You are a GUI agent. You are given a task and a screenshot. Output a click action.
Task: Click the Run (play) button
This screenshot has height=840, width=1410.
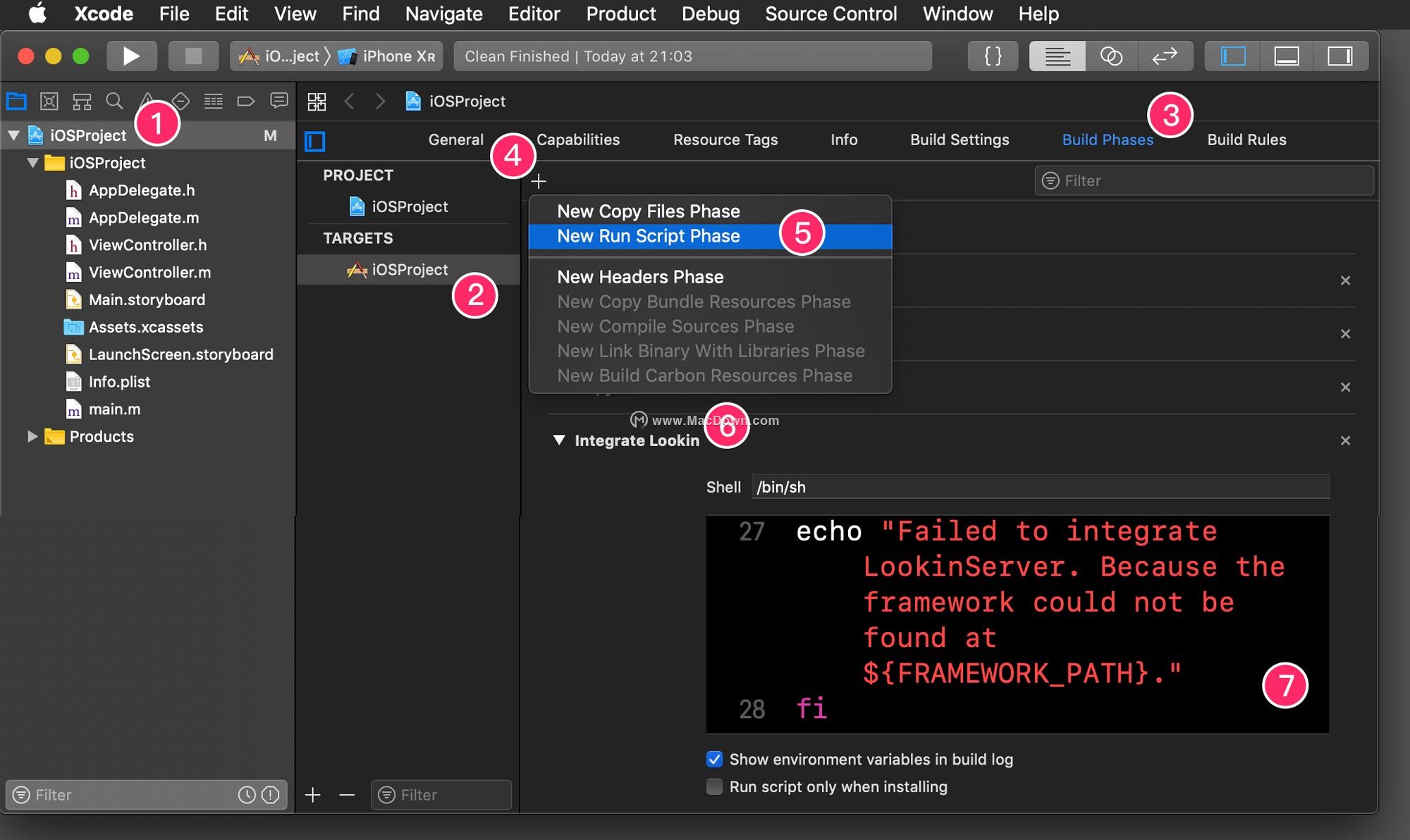pyautogui.click(x=132, y=56)
